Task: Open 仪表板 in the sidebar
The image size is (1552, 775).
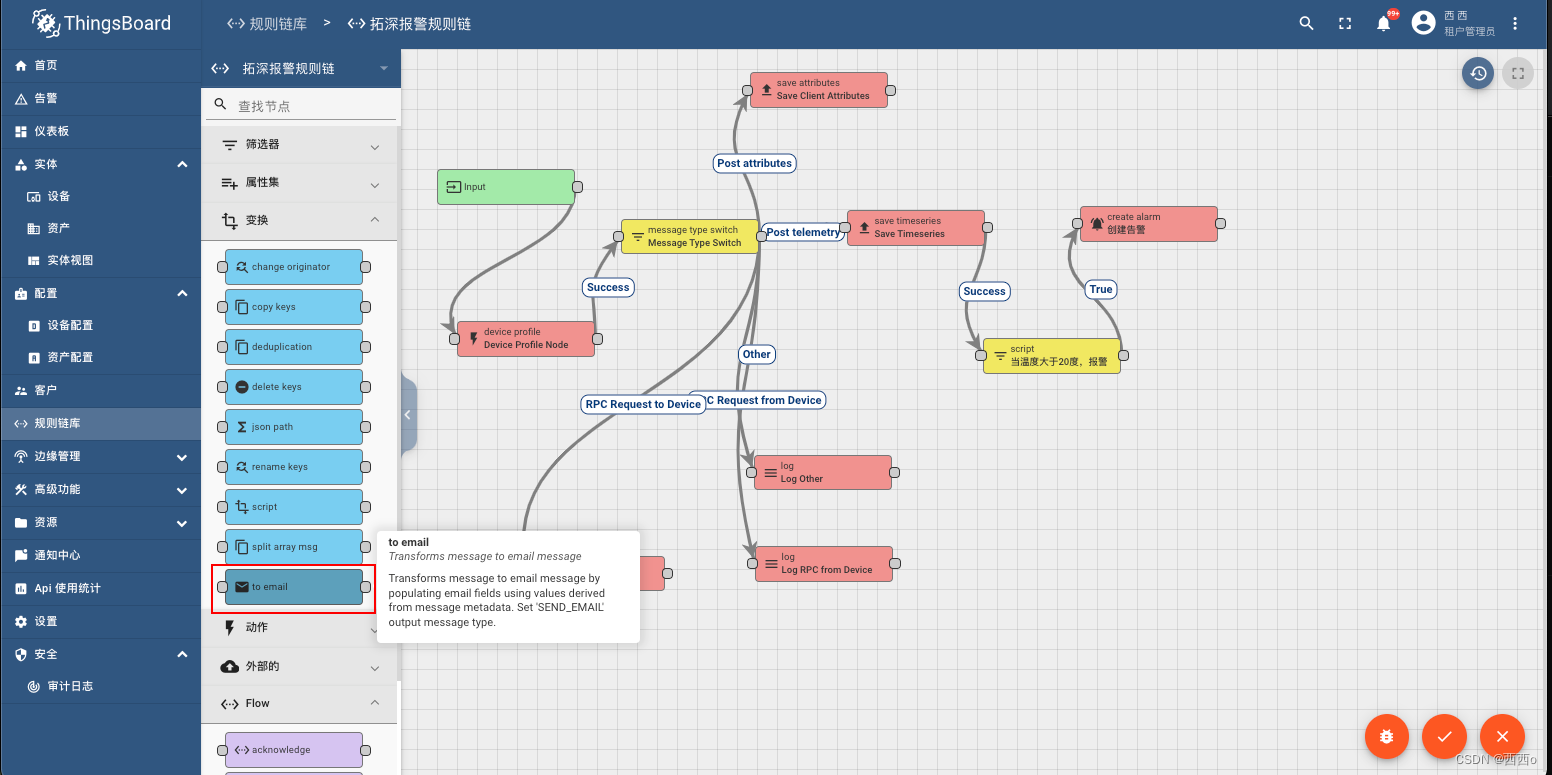Action: (x=51, y=131)
